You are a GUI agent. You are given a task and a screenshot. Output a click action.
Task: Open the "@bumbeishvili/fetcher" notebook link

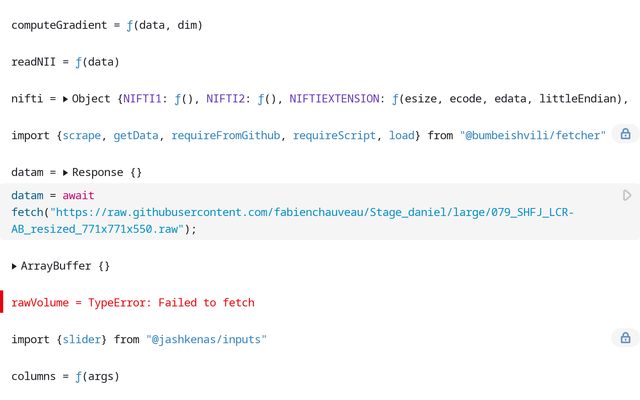pyautogui.click(x=533, y=136)
